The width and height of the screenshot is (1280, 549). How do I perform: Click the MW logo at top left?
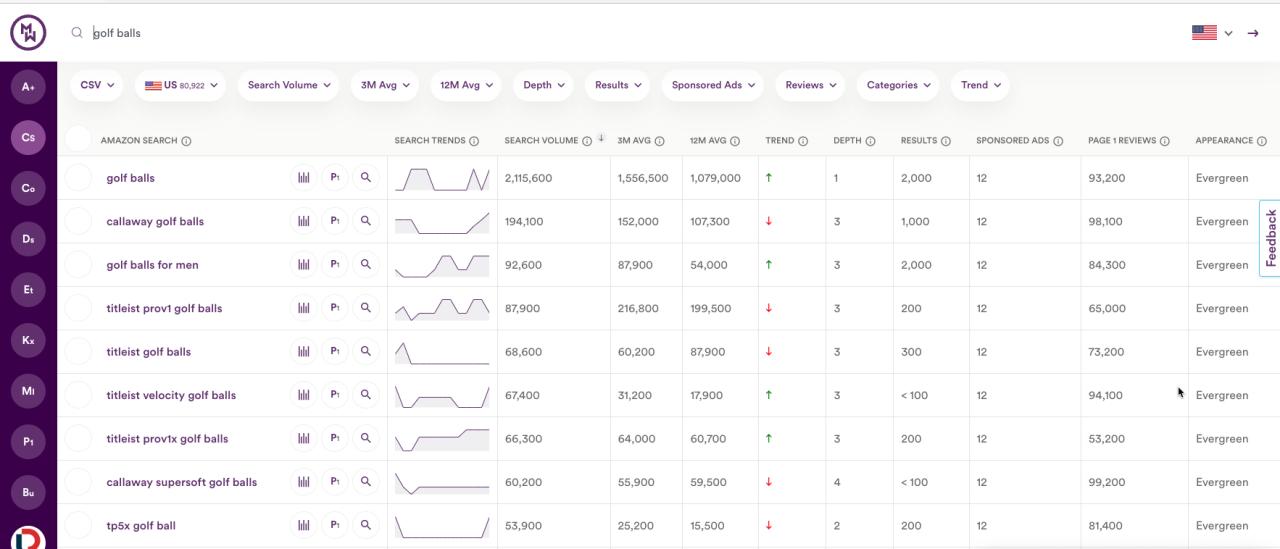pyautogui.click(x=28, y=33)
